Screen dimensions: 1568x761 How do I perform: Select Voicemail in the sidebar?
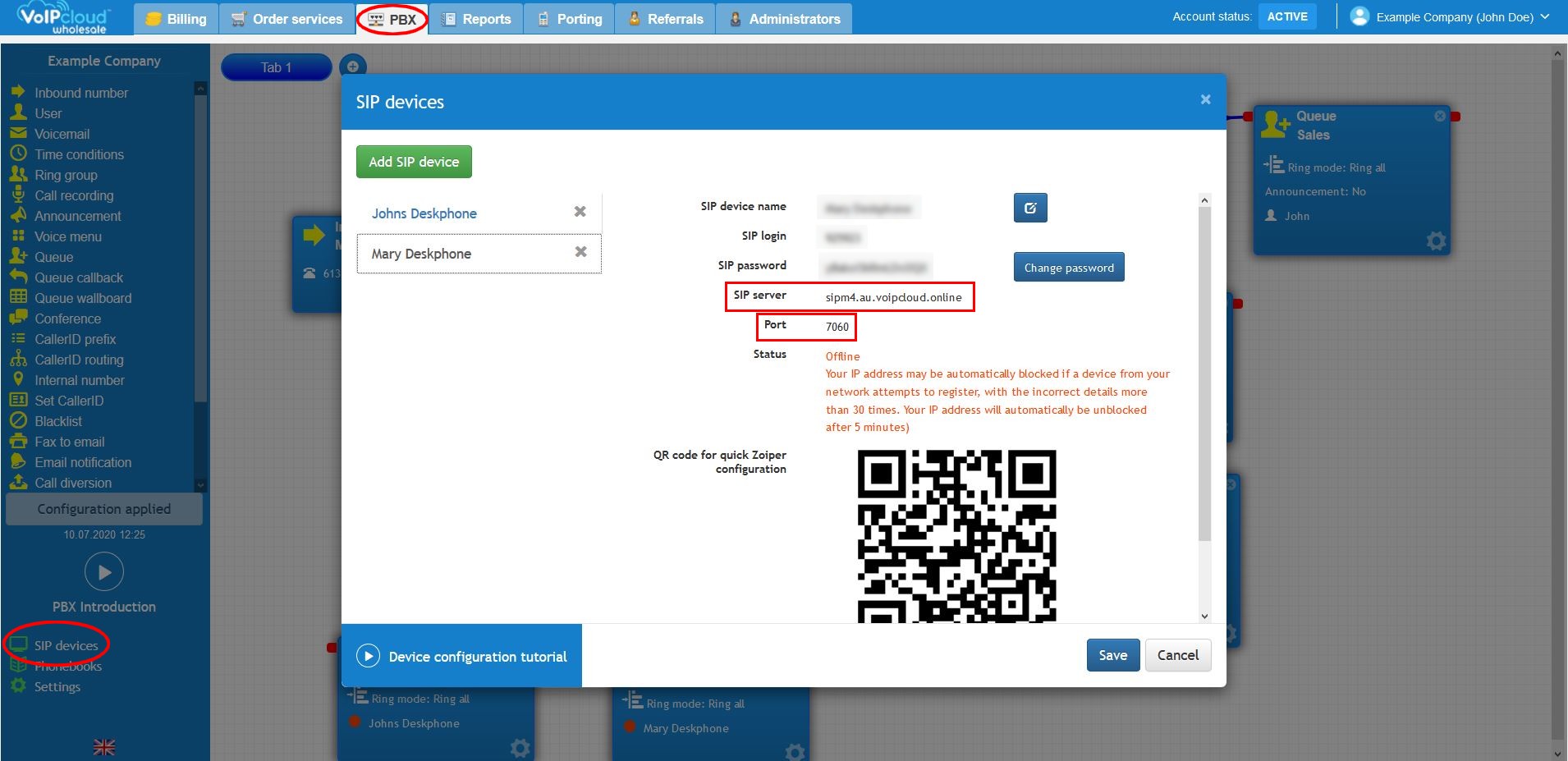[x=62, y=134]
